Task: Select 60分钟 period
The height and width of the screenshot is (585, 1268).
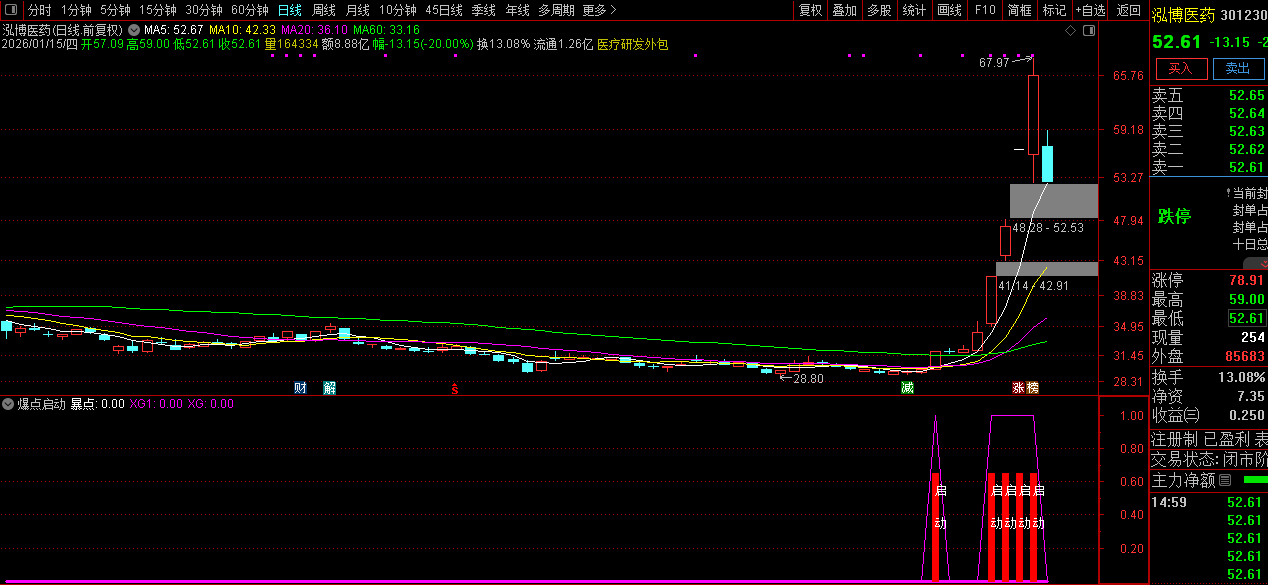Action: (x=250, y=10)
